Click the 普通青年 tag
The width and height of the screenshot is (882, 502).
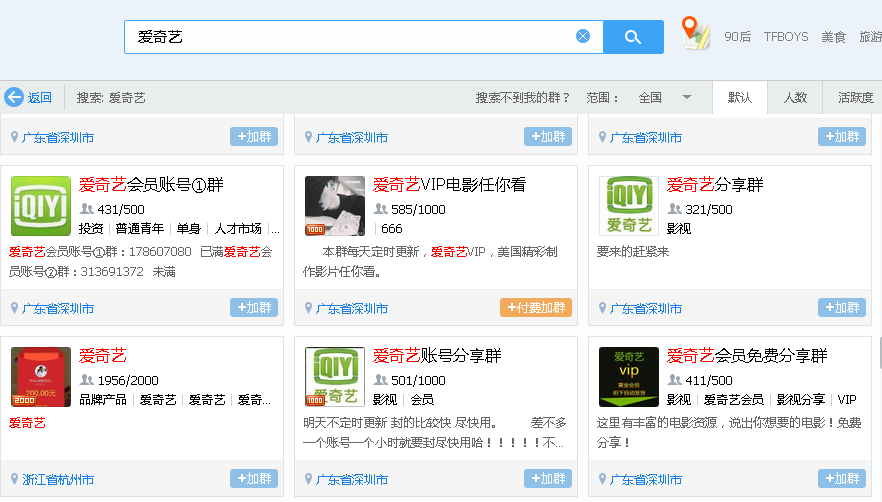tap(140, 228)
